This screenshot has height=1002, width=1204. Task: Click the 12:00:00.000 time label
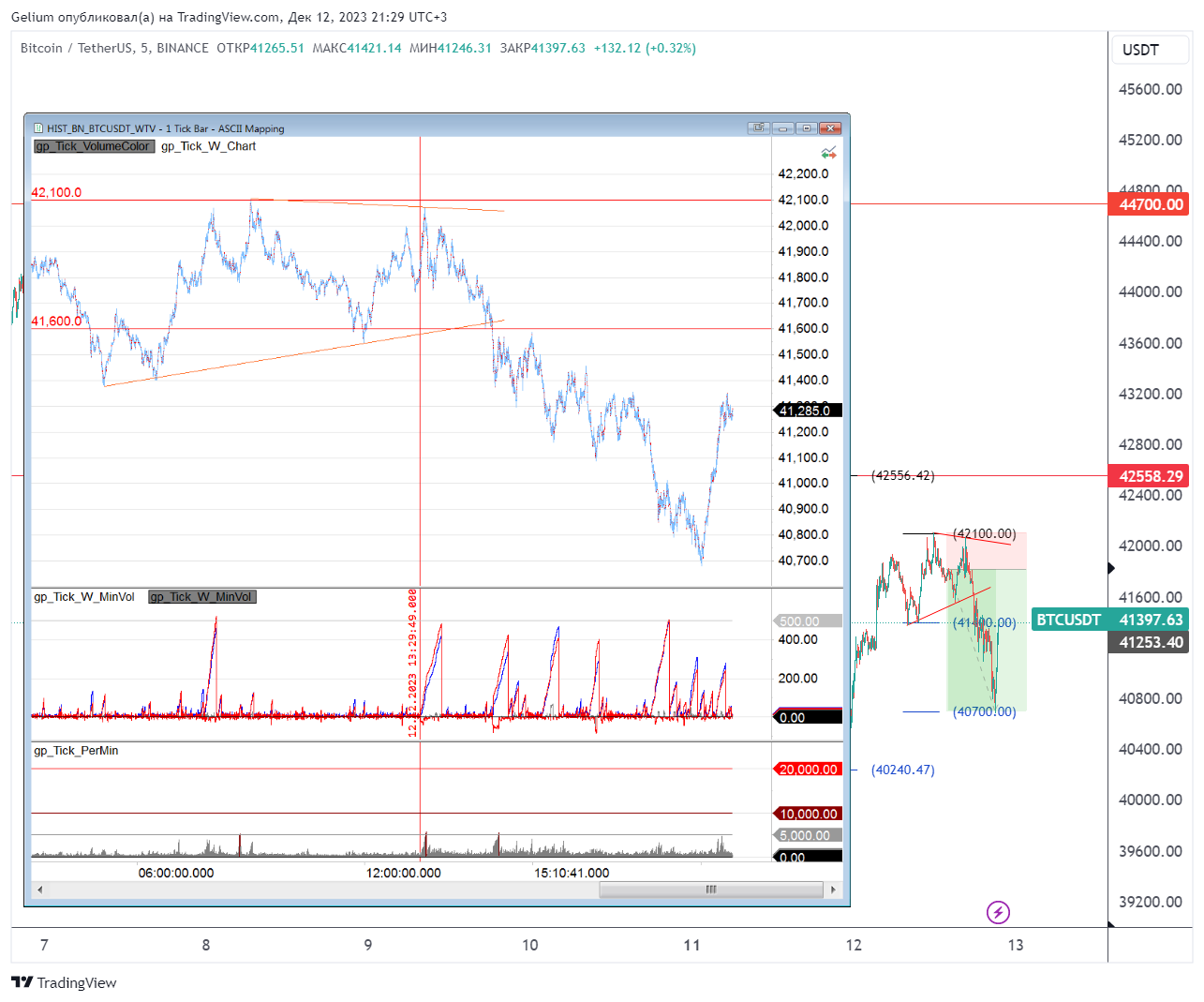click(x=403, y=873)
